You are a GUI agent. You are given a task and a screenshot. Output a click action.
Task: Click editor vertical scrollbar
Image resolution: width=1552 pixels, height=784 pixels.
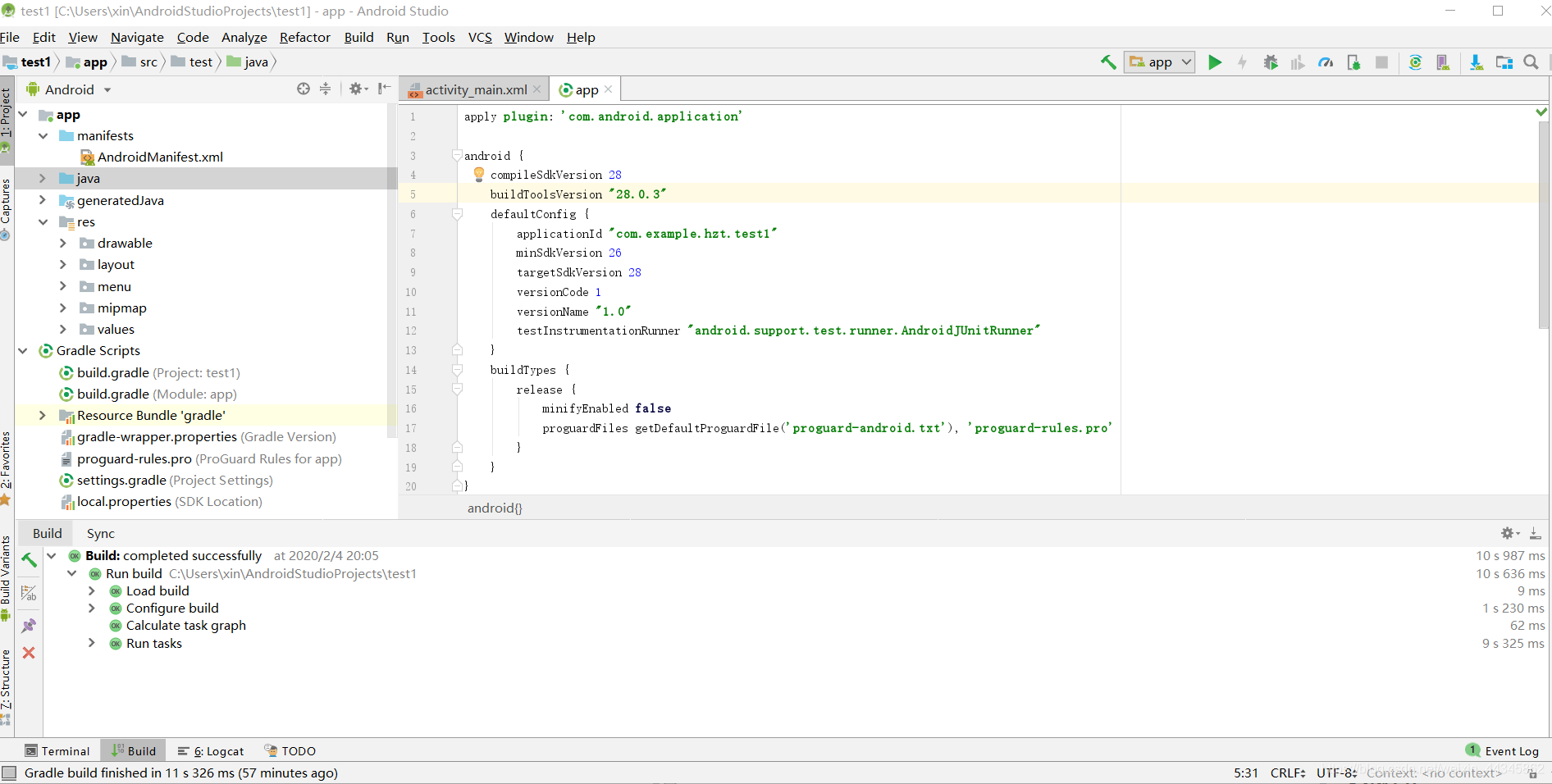tap(1543, 226)
